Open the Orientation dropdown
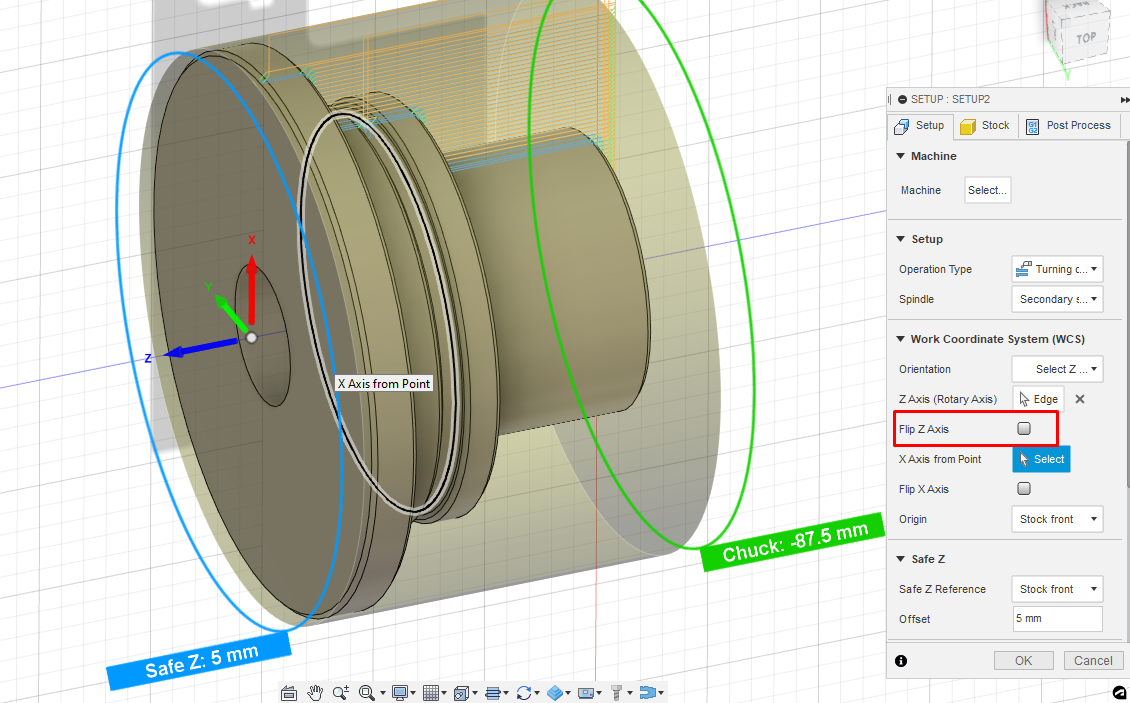 pos(1057,369)
